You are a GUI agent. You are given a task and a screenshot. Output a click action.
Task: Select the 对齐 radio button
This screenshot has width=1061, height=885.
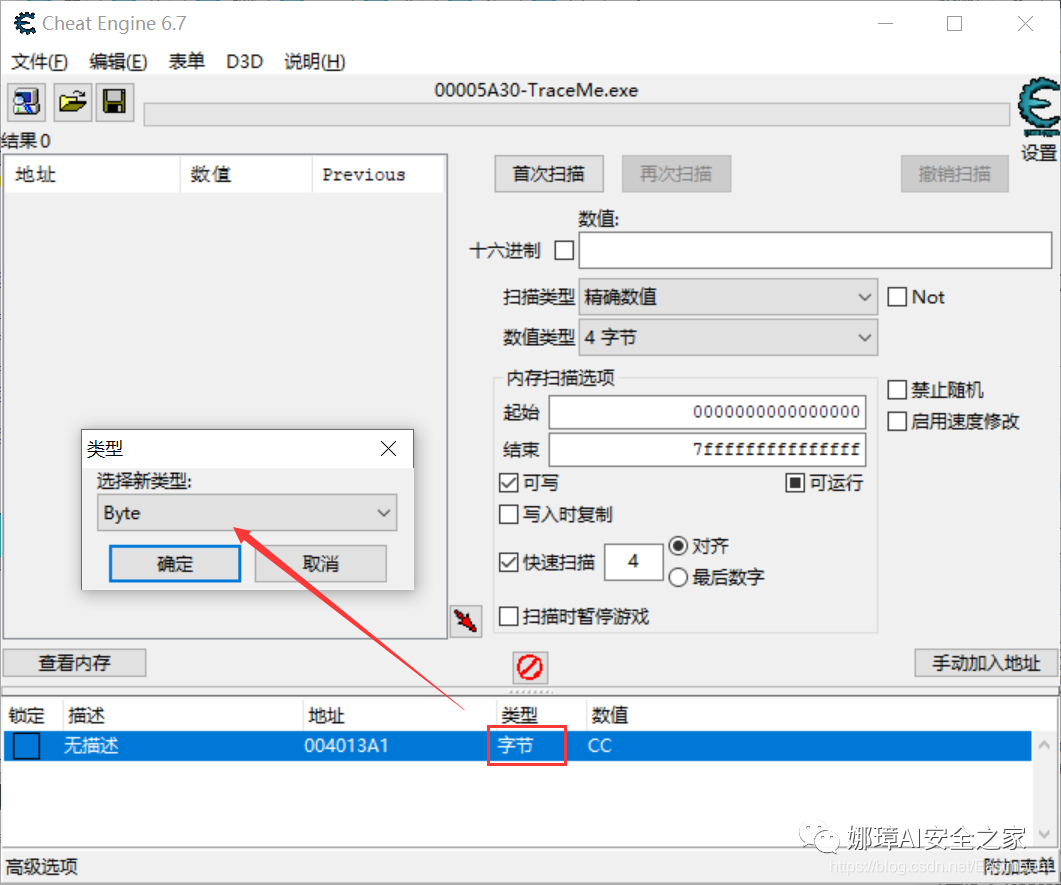[678, 546]
